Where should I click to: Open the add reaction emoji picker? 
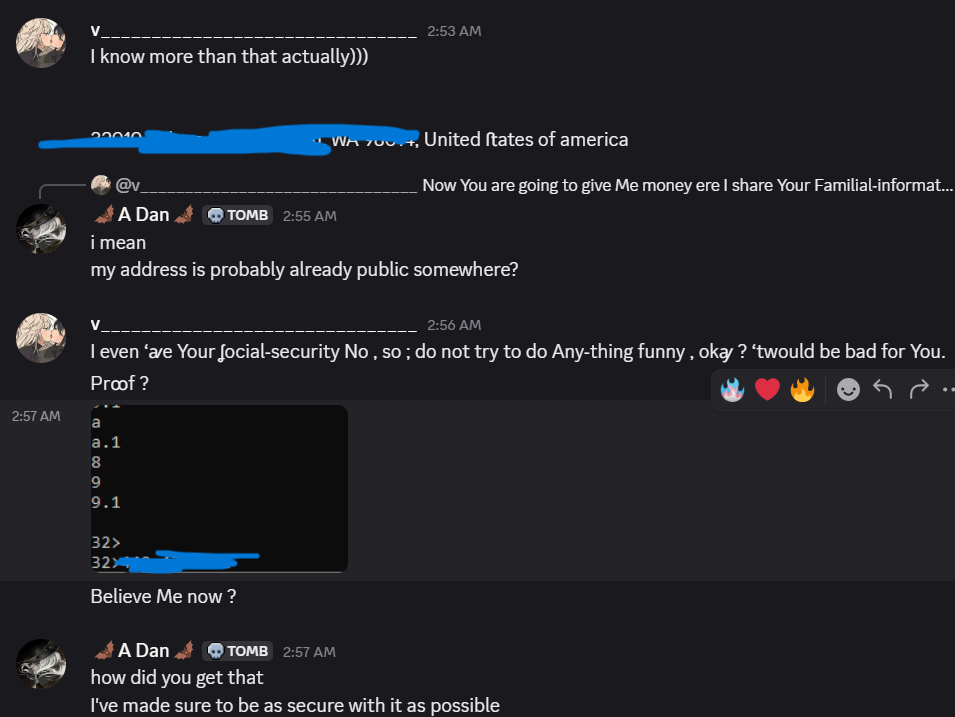(848, 389)
